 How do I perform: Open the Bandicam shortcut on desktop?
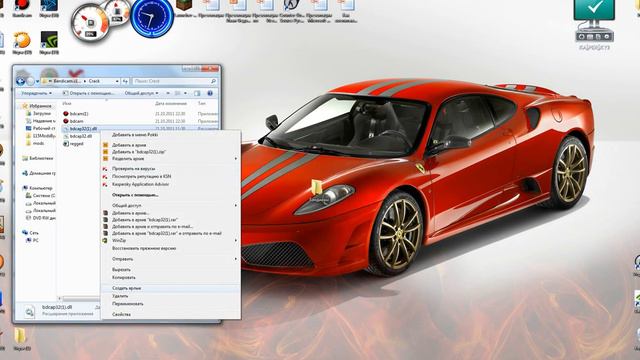point(22,9)
